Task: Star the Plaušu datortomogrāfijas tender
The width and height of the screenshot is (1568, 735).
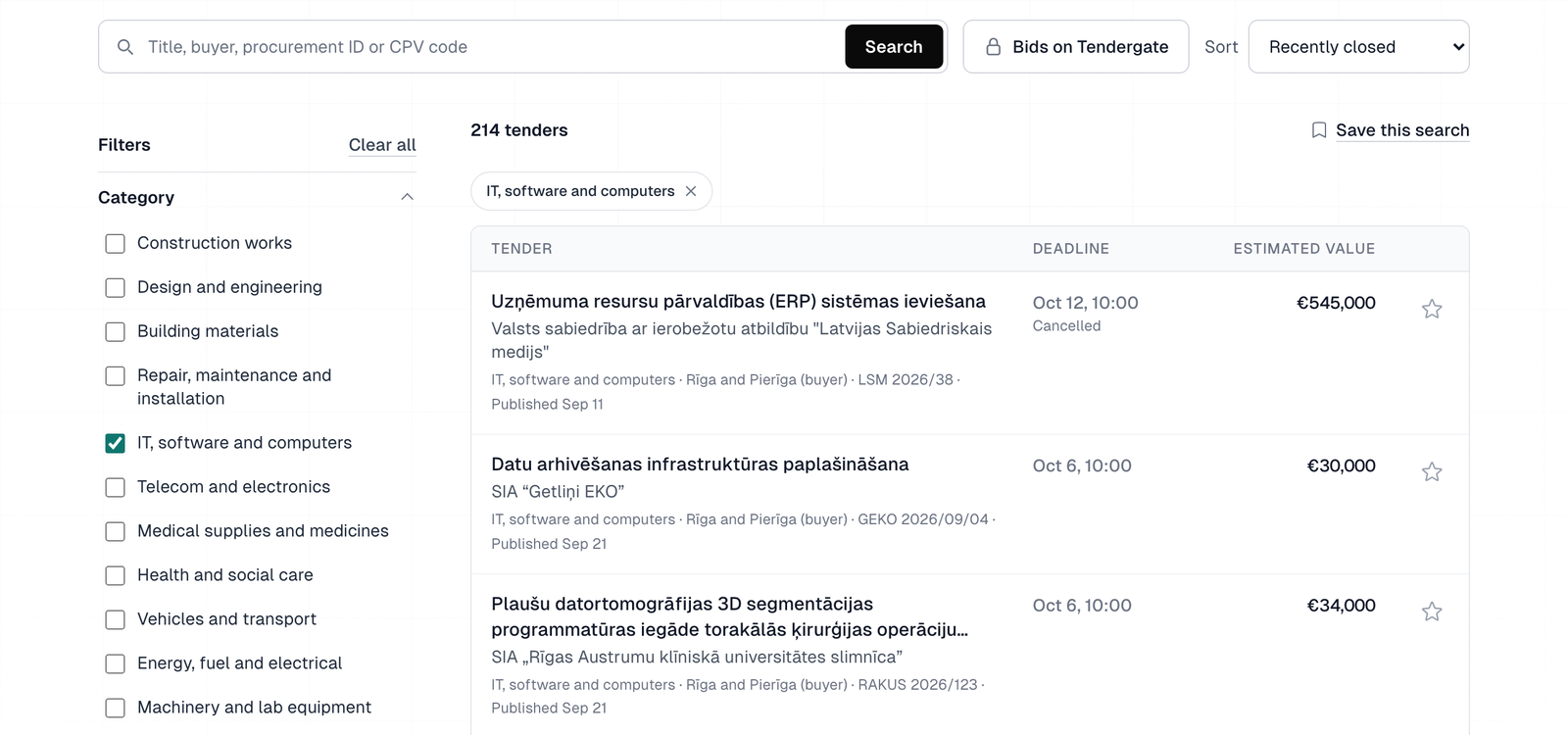Action: [1432, 612]
